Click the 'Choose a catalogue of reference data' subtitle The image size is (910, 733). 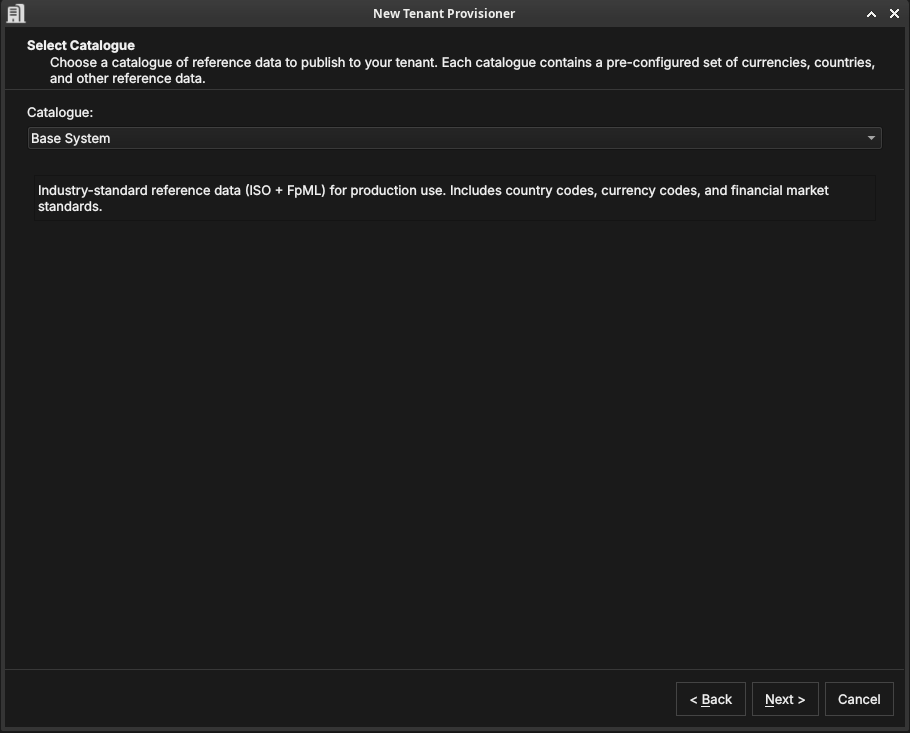462,70
